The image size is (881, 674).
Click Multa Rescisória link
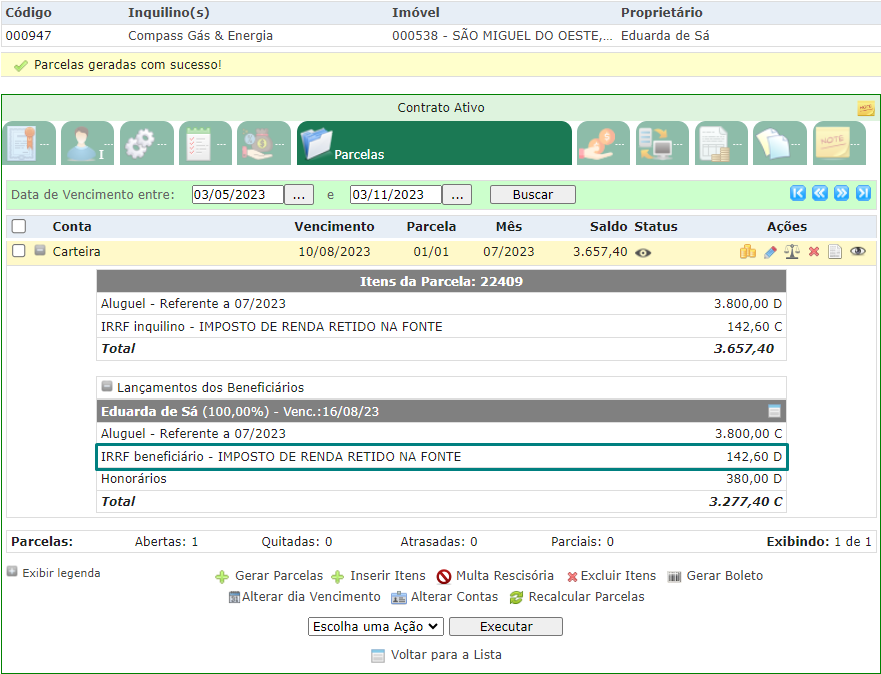pyautogui.click(x=505, y=576)
